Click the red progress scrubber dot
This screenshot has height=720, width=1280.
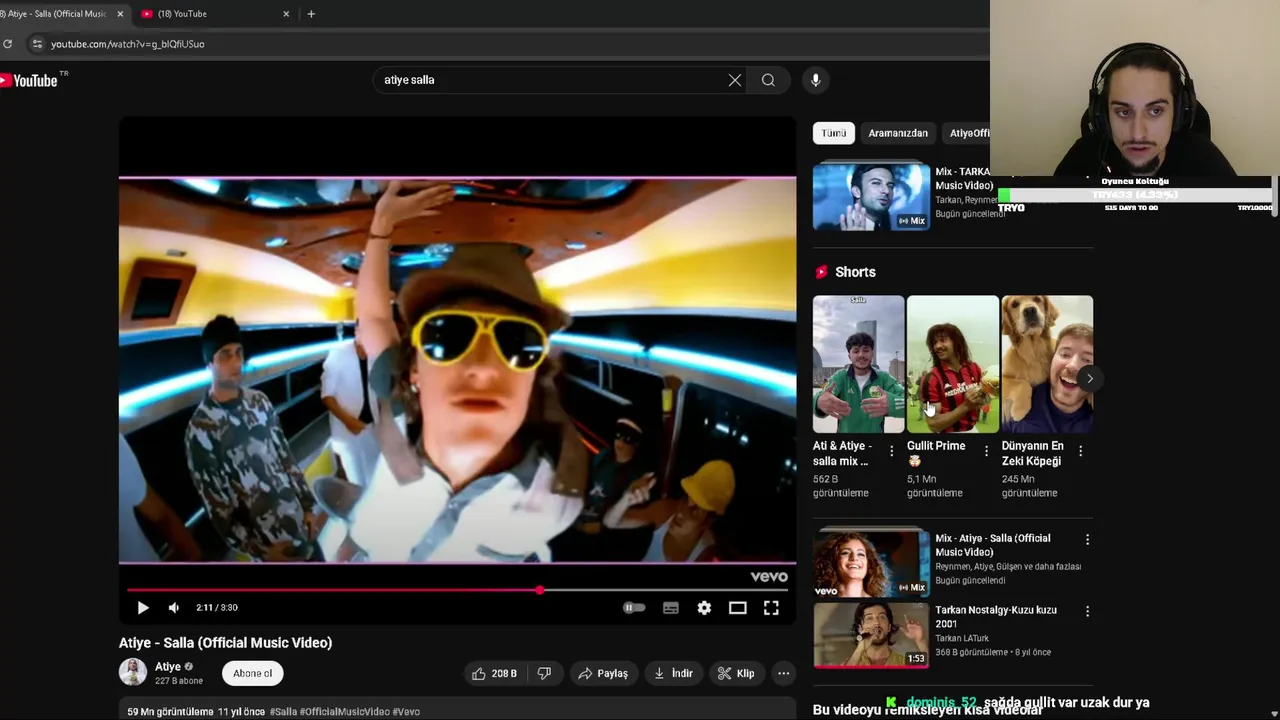(x=540, y=590)
